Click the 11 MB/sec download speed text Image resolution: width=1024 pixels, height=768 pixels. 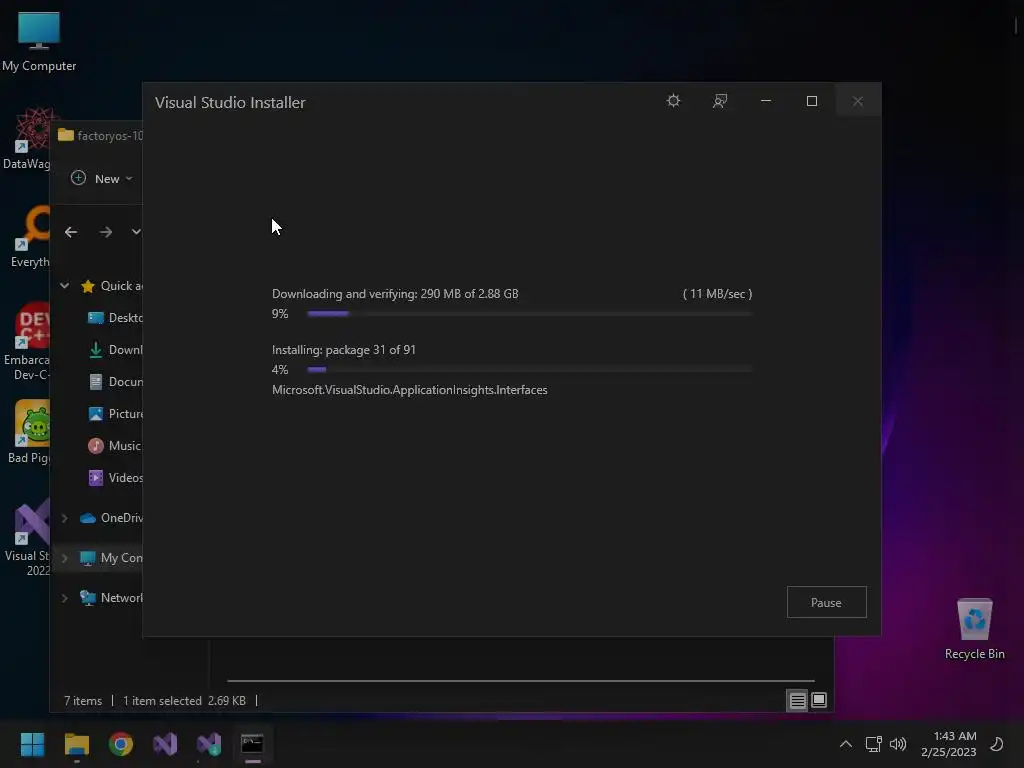pos(717,294)
